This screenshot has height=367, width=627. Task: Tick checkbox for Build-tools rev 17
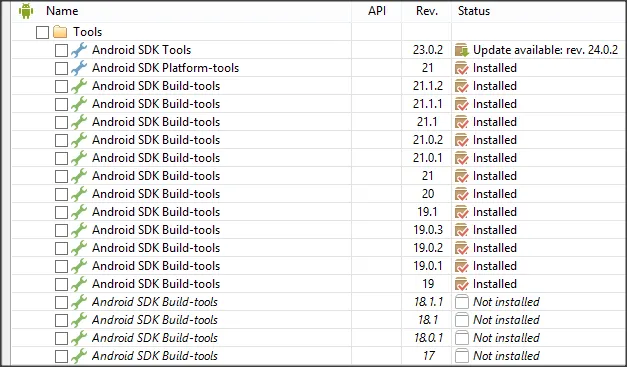[61, 356]
